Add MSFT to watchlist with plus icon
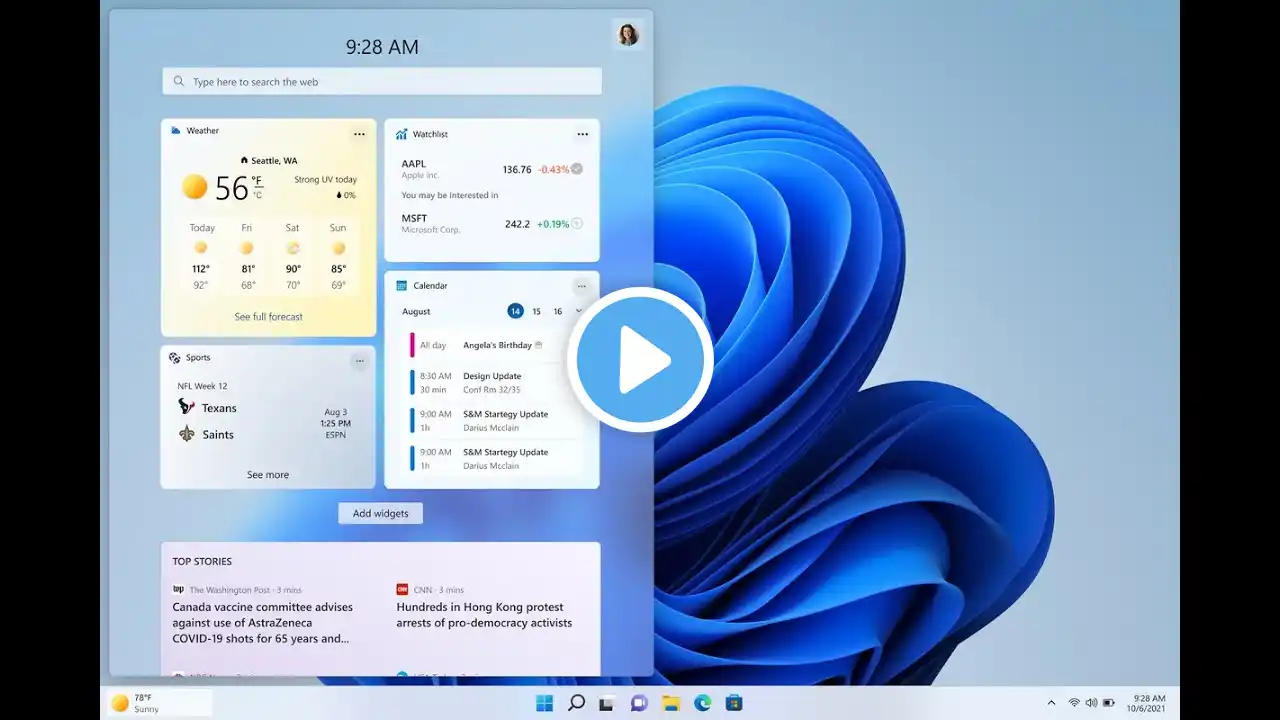Screen dimensions: 1280x720 click(576, 224)
